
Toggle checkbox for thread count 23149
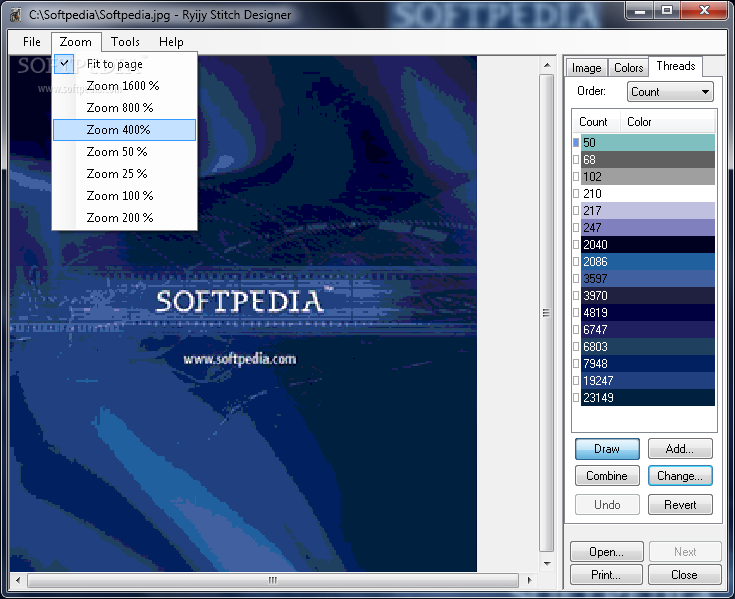[x=576, y=398]
